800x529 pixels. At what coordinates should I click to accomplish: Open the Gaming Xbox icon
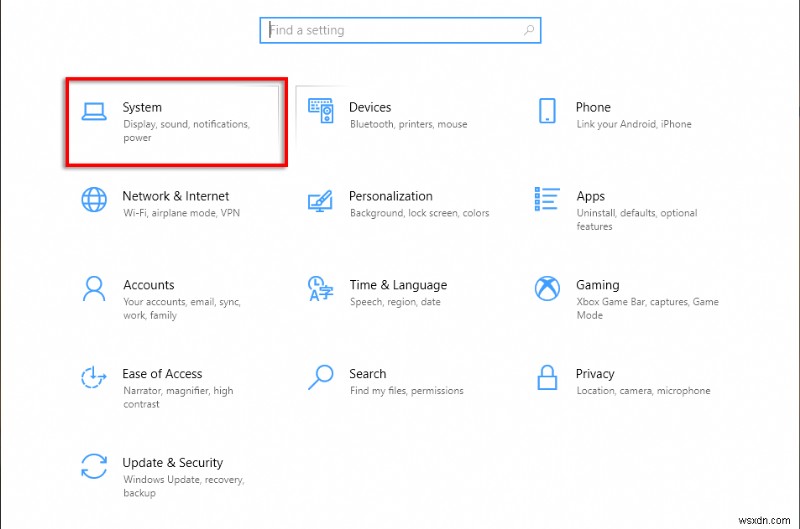click(x=547, y=288)
